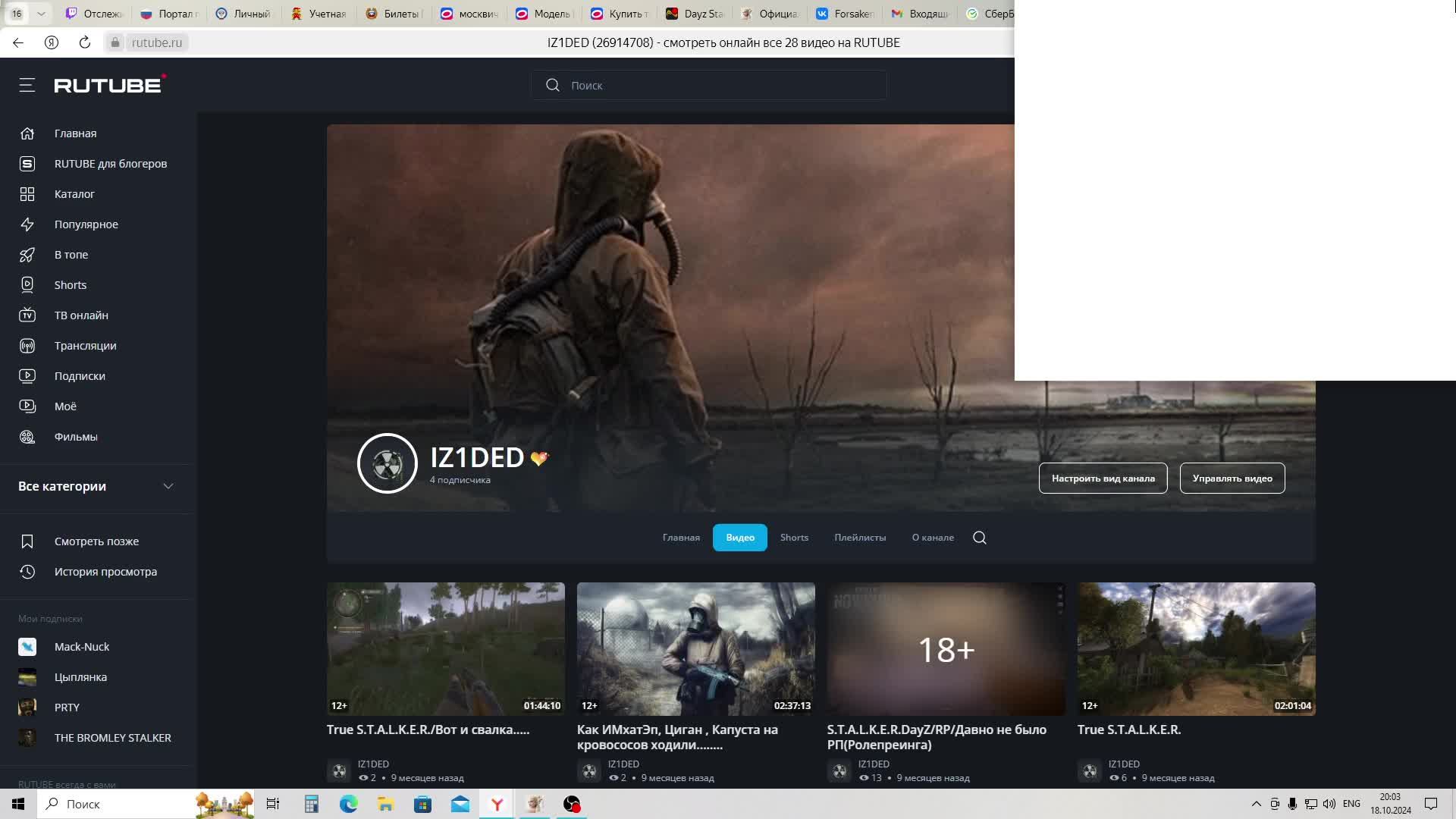Expand the Все категории dropdown
The height and width of the screenshot is (819, 1456).
(x=168, y=486)
